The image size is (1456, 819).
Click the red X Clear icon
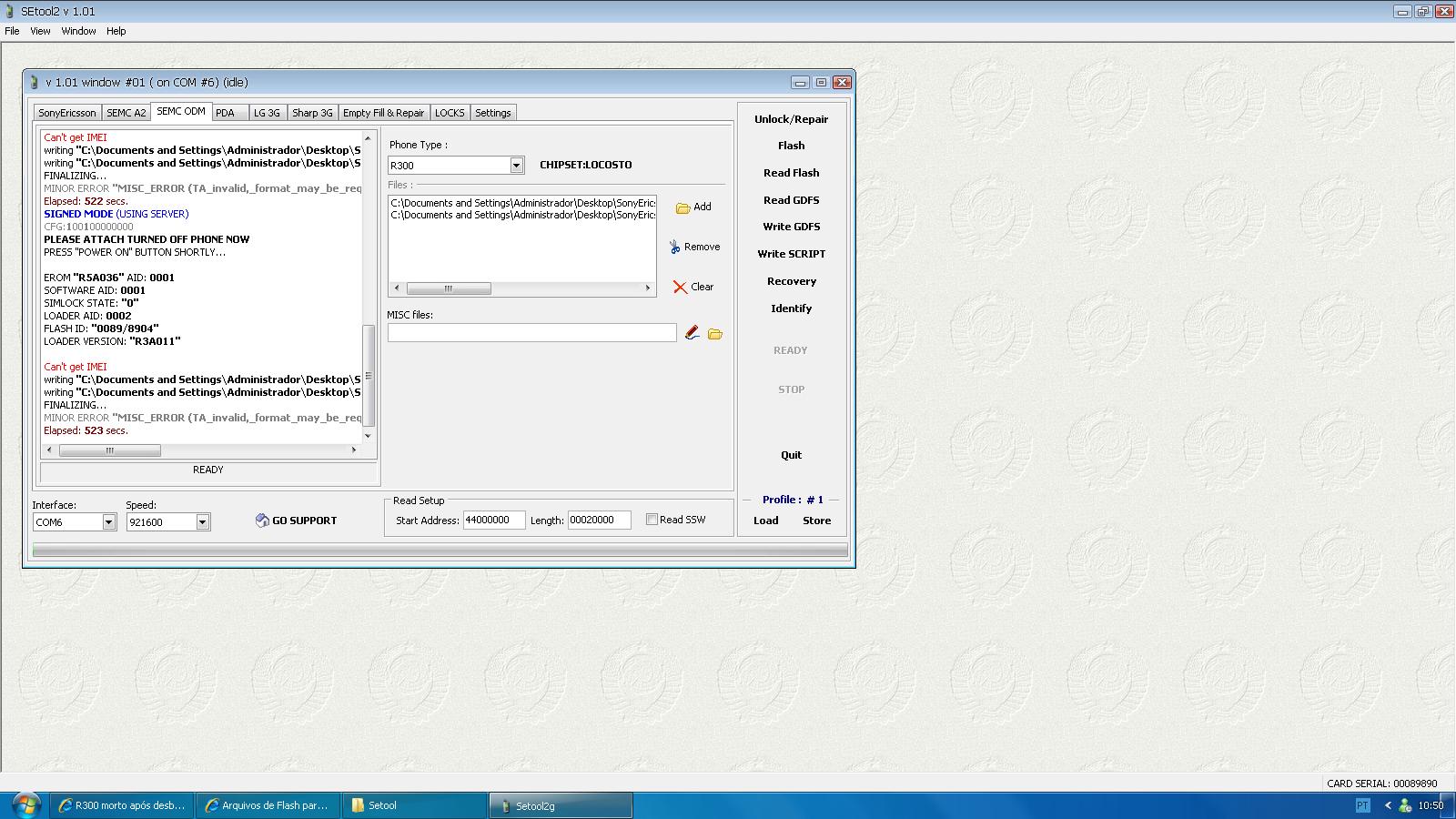680,287
